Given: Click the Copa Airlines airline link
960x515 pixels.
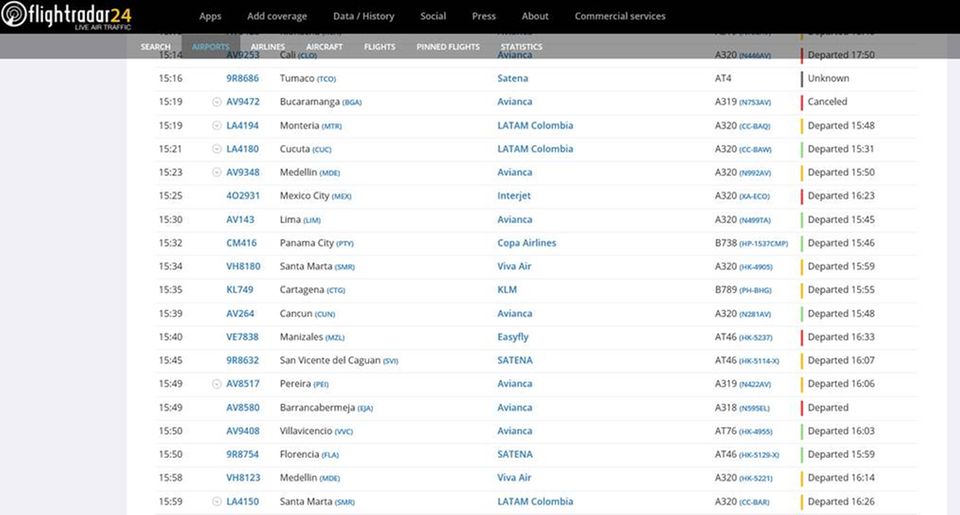Looking at the screenshot, I should [x=526, y=243].
